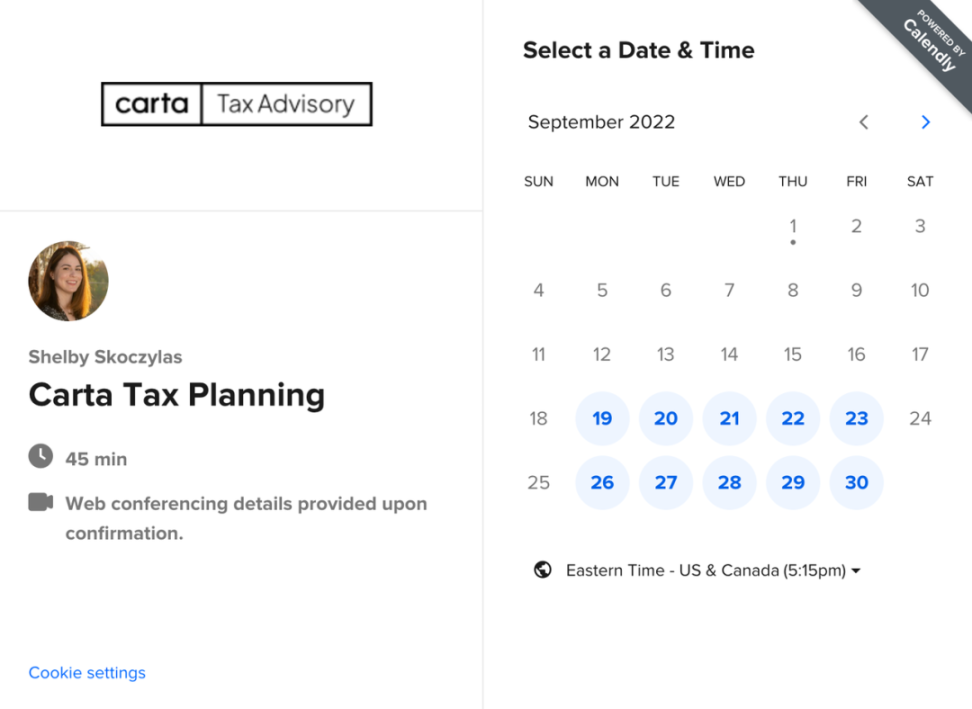Viewport: 972px width, 709px height.
Task: Pick Wednesday September 21
Action: coord(730,418)
